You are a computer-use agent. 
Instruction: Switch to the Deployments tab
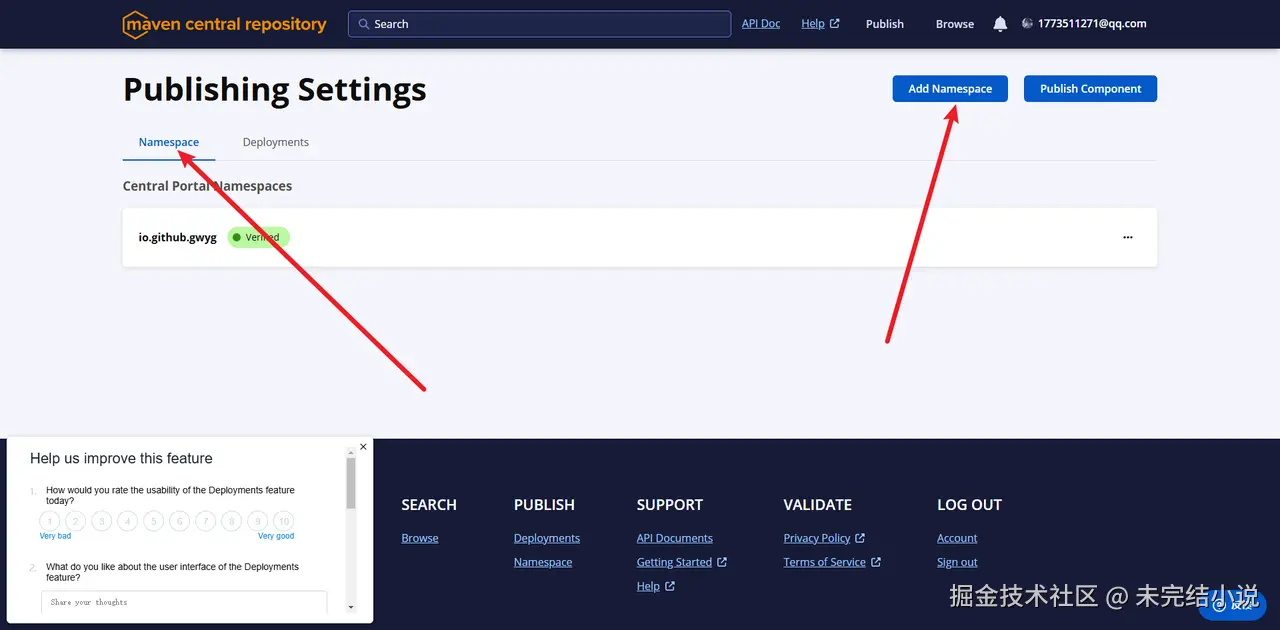click(x=276, y=142)
